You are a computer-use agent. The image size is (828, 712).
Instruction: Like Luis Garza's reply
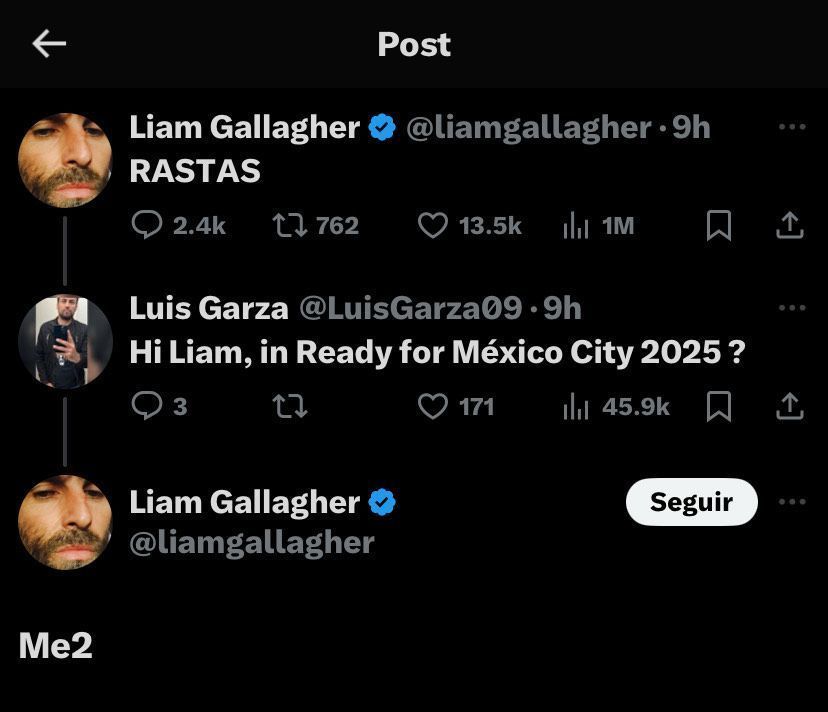(433, 406)
